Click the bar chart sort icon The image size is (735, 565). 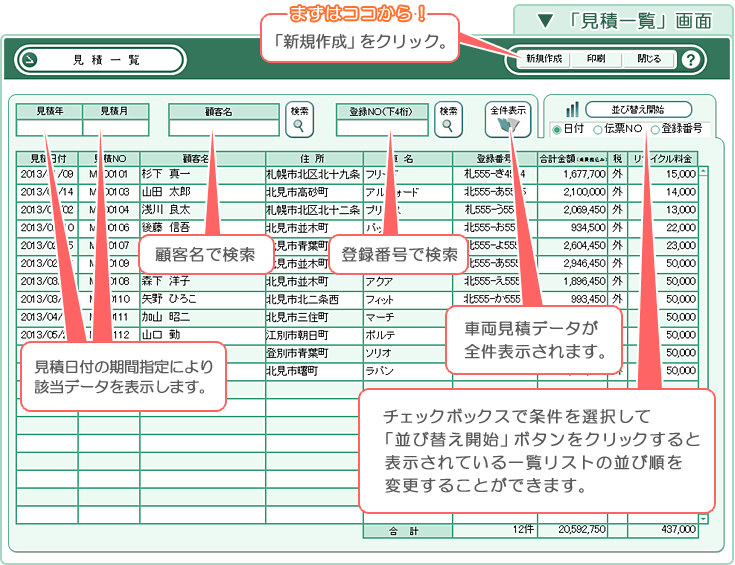point(572,110)
